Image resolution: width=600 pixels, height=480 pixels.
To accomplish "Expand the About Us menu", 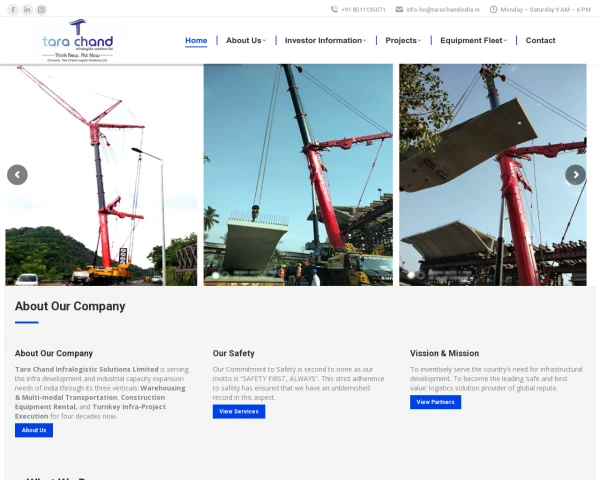I will pos(246,41).
